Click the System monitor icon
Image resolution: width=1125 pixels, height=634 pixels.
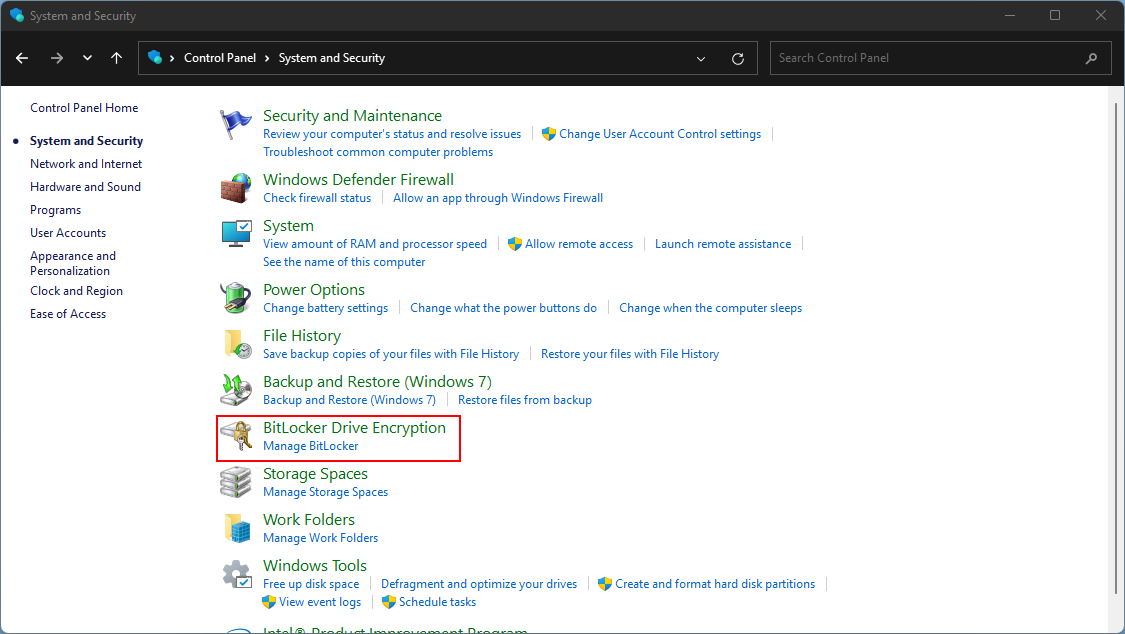(x=235, y=234)
